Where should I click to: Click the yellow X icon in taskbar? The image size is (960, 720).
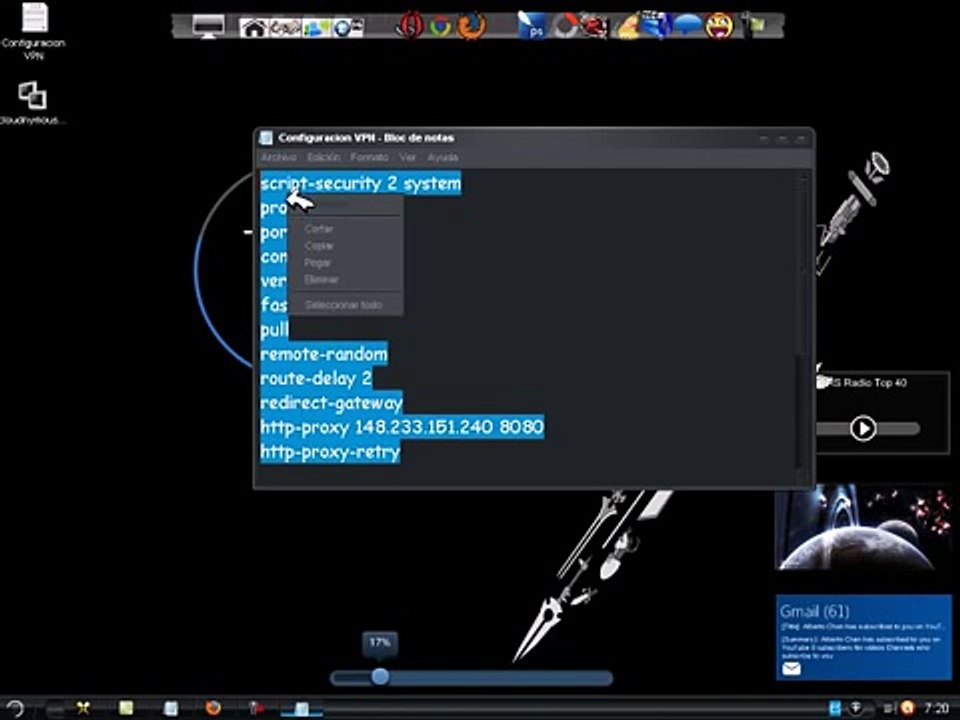(83, 708)
